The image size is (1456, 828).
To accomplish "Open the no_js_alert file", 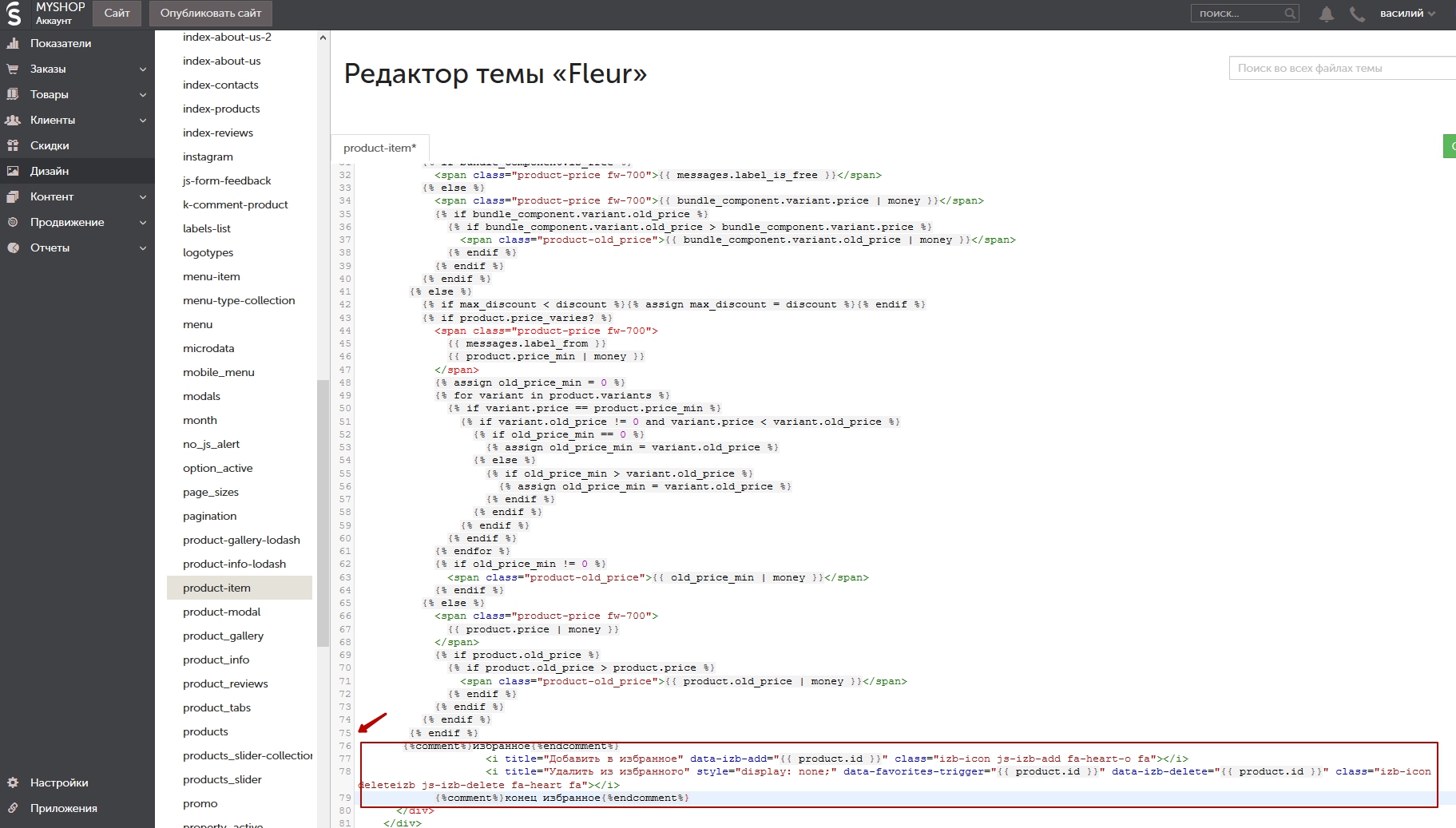I will tap(211, 444).
